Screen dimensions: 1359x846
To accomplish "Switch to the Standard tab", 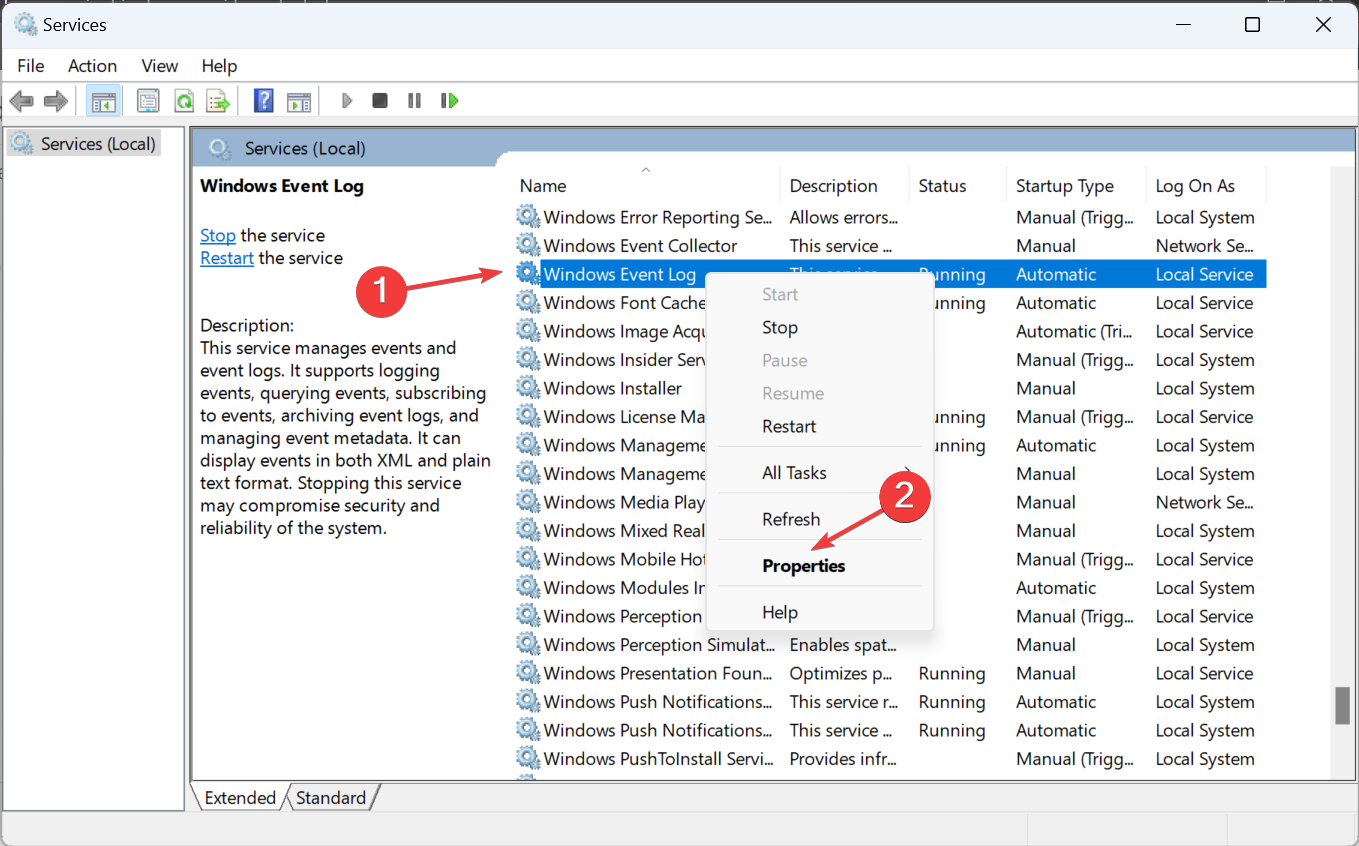I will coord(330,798).
